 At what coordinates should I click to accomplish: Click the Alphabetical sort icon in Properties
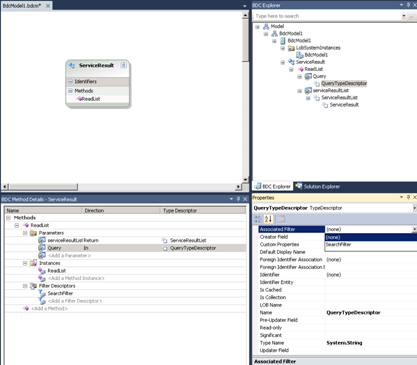pos(269,219)
